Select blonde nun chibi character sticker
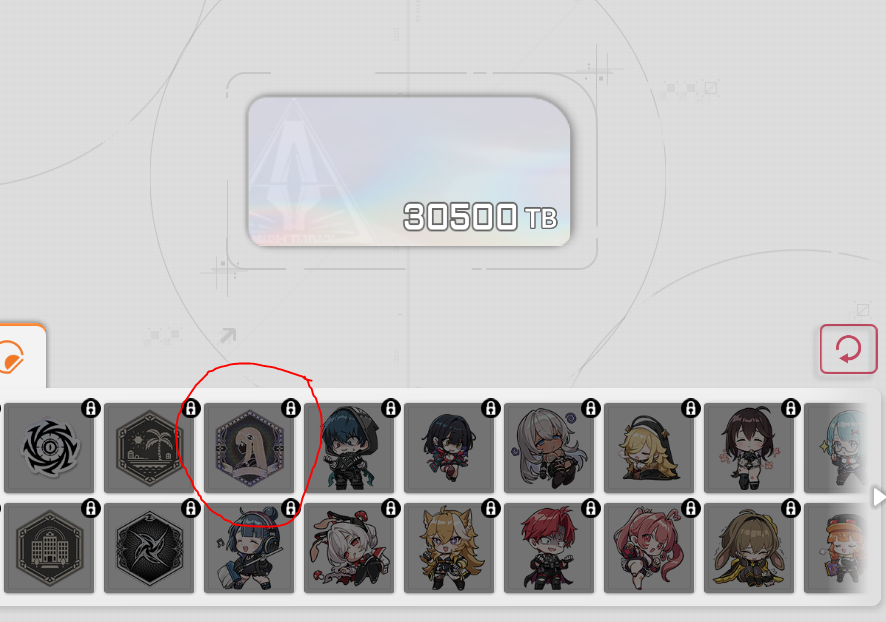 (649, 447)
